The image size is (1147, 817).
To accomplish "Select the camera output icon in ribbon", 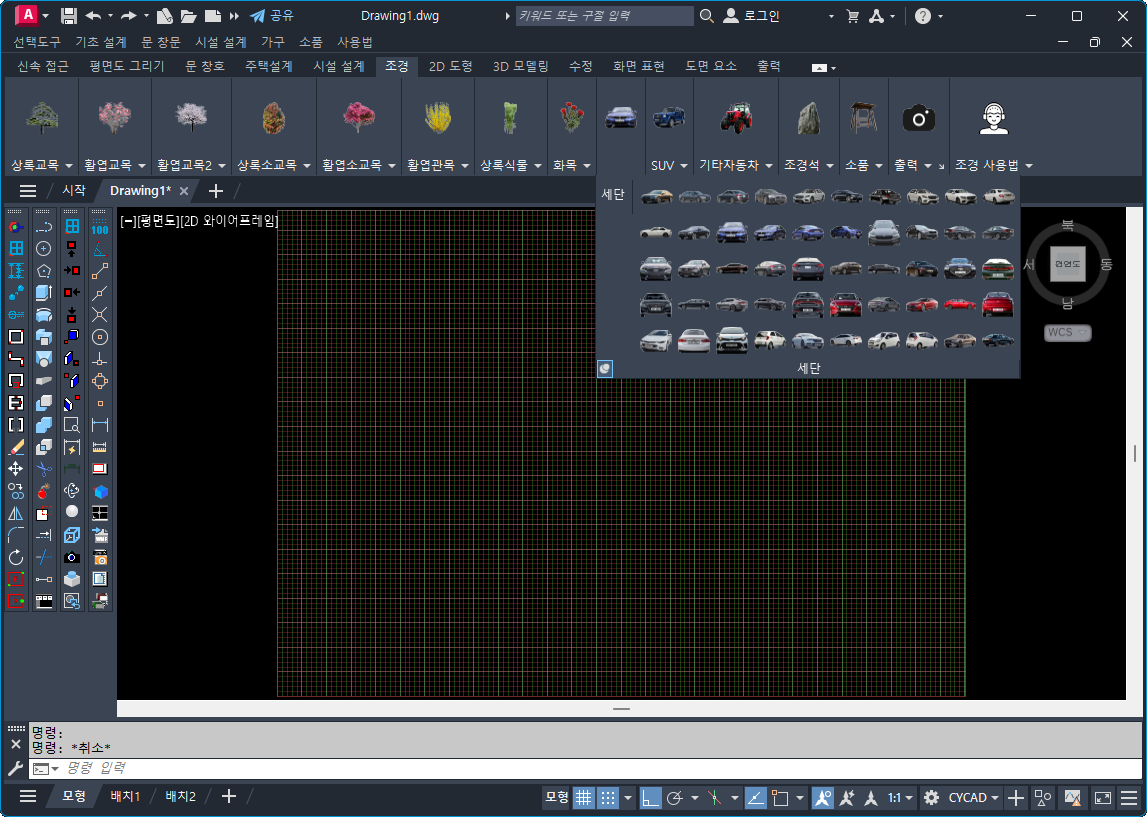I will click(918, 119).
